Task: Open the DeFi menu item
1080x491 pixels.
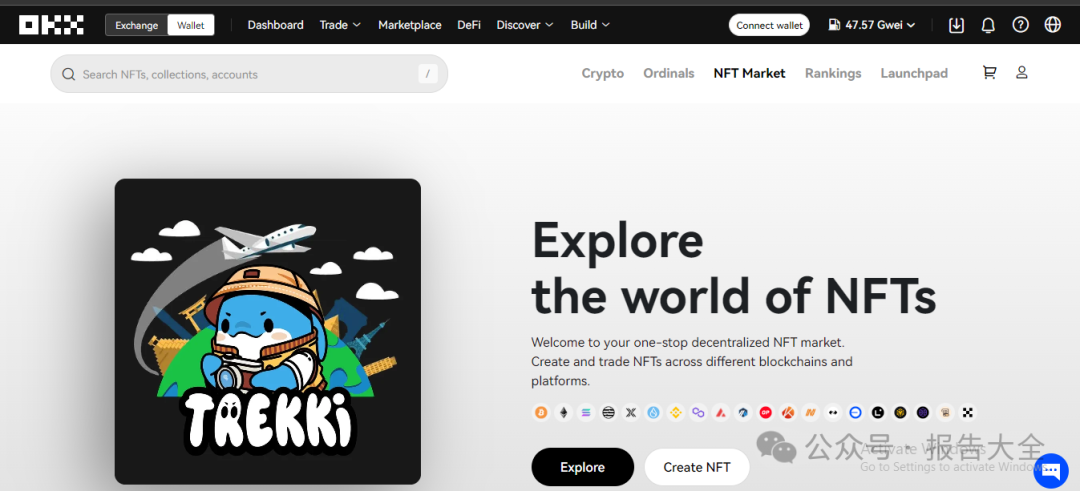Action: (x=469, y=25)
